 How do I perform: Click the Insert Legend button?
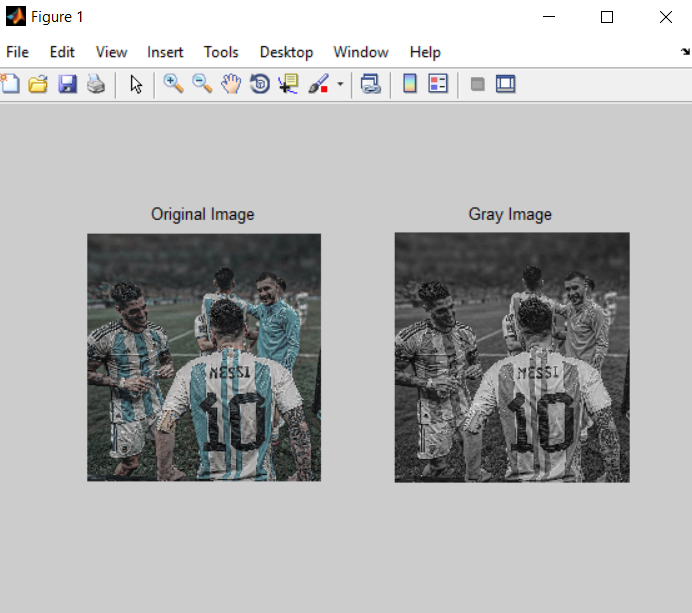(438, 85)
